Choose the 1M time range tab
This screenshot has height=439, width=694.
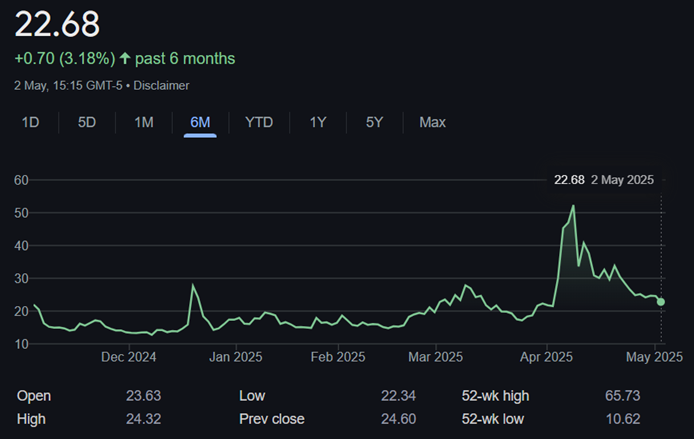tap(144, 122)
